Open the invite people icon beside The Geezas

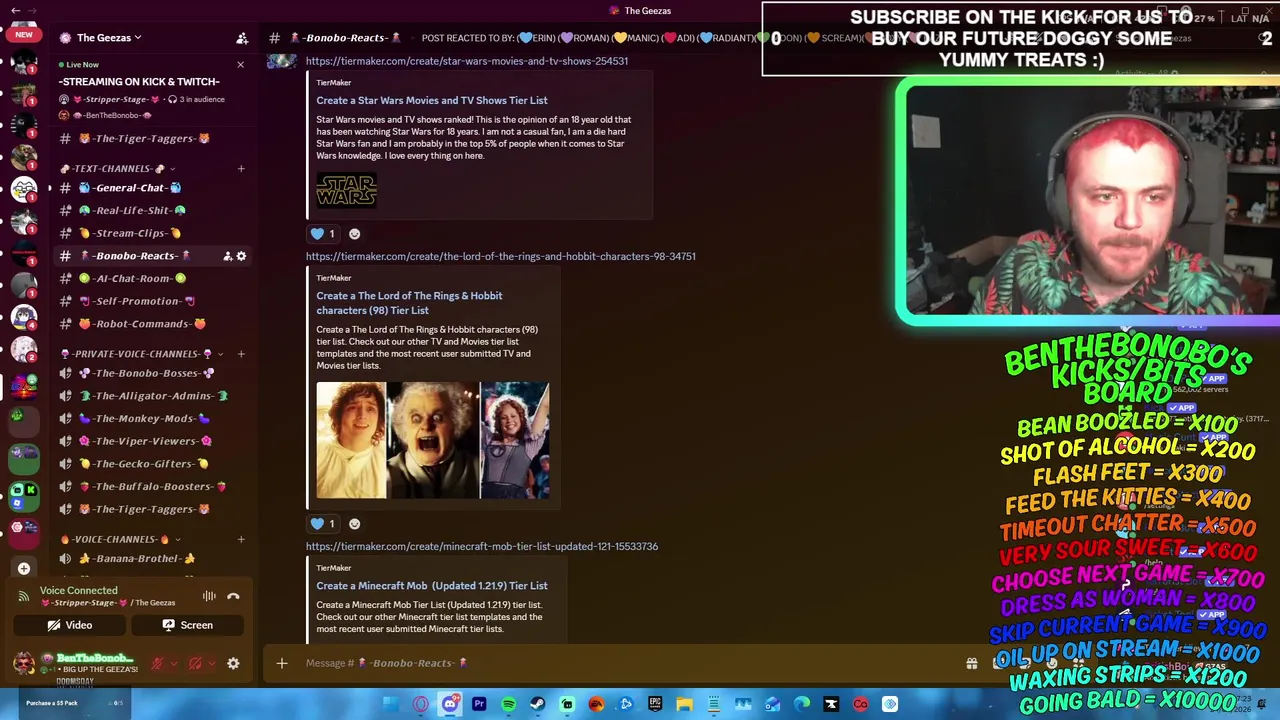coord(242,38)
